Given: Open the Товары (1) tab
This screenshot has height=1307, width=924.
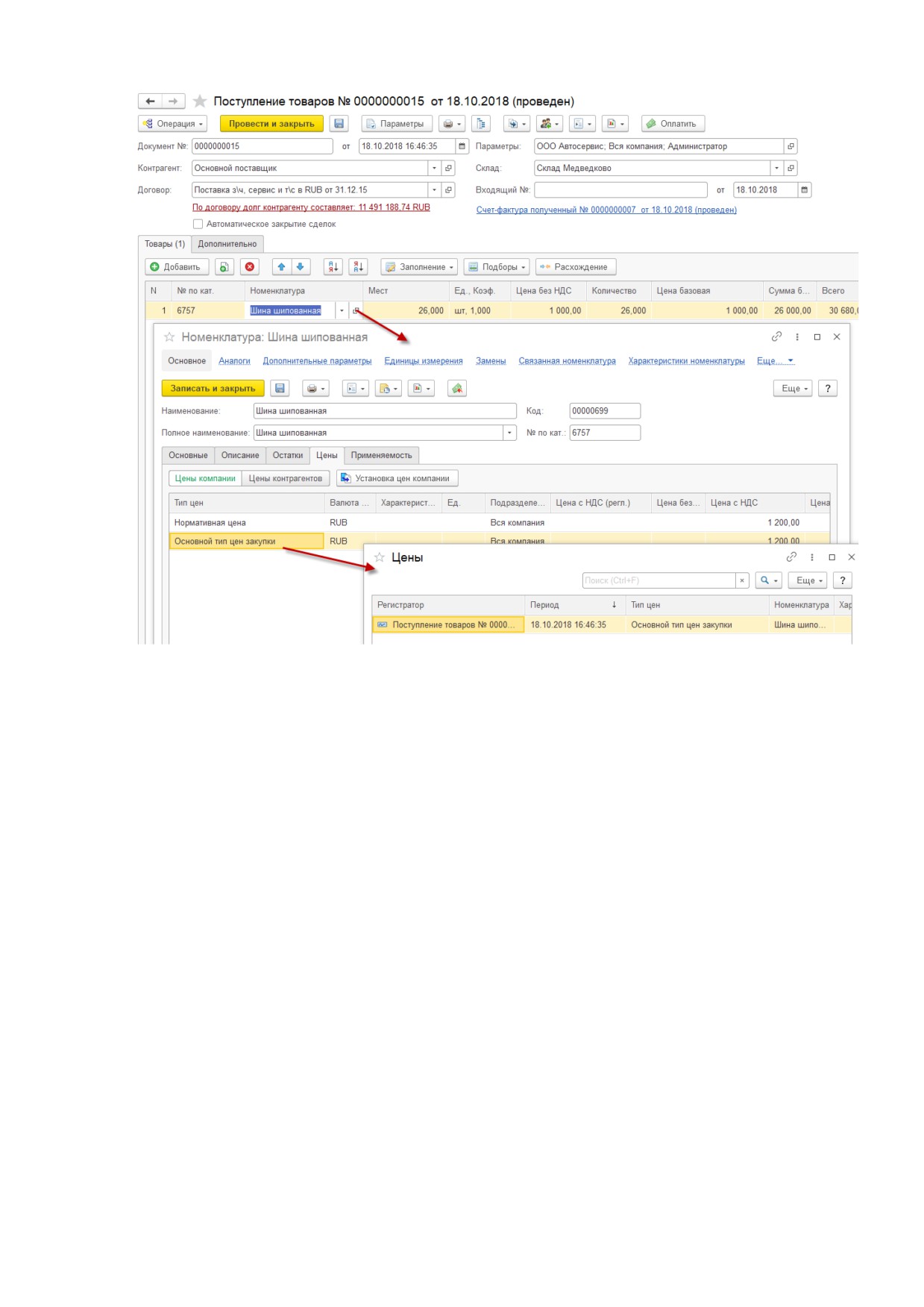Looking at the screenshot, I should click(165, 245).
